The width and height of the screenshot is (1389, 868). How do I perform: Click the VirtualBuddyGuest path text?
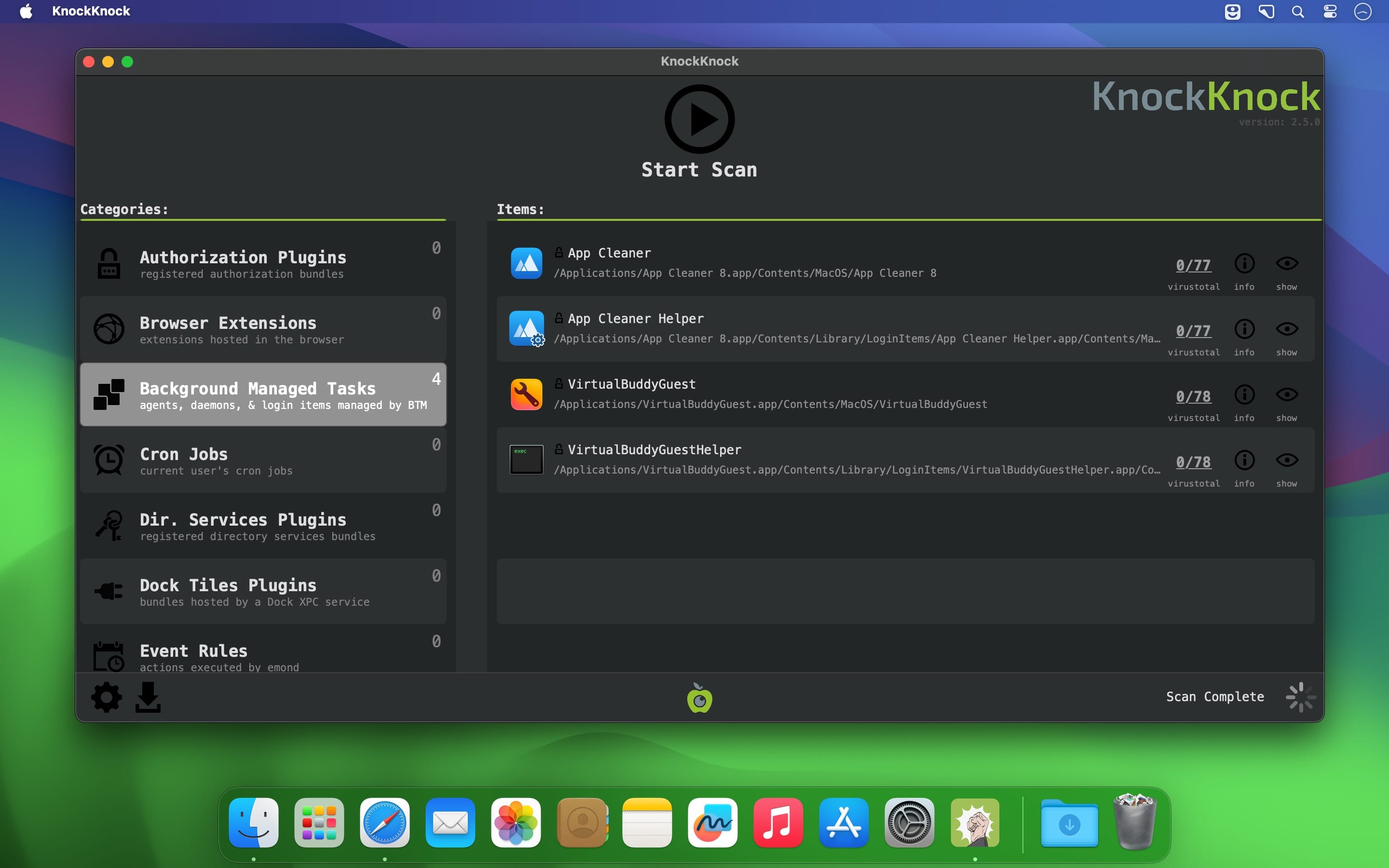click(770, 404)
